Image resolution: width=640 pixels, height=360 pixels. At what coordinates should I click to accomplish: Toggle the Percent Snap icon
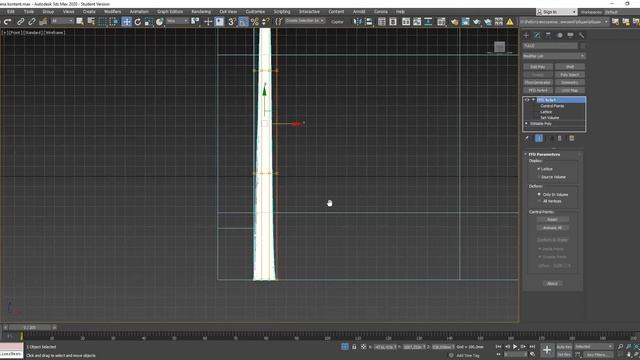(255, 22)
